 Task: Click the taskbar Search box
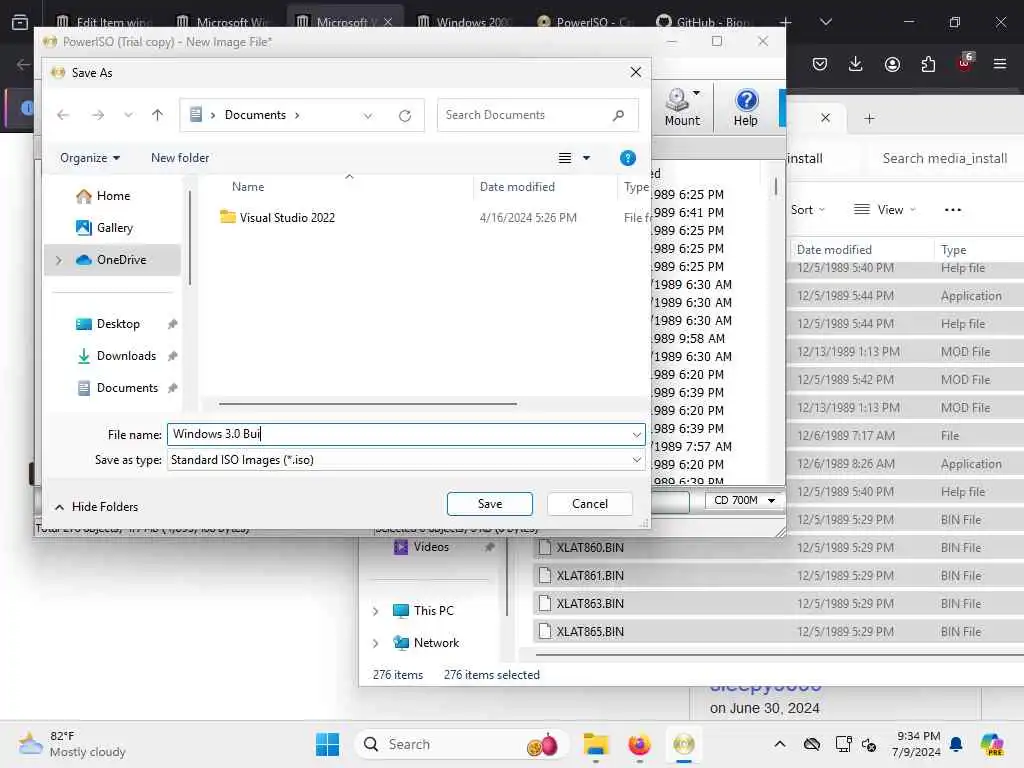click(x=461, y=744)
